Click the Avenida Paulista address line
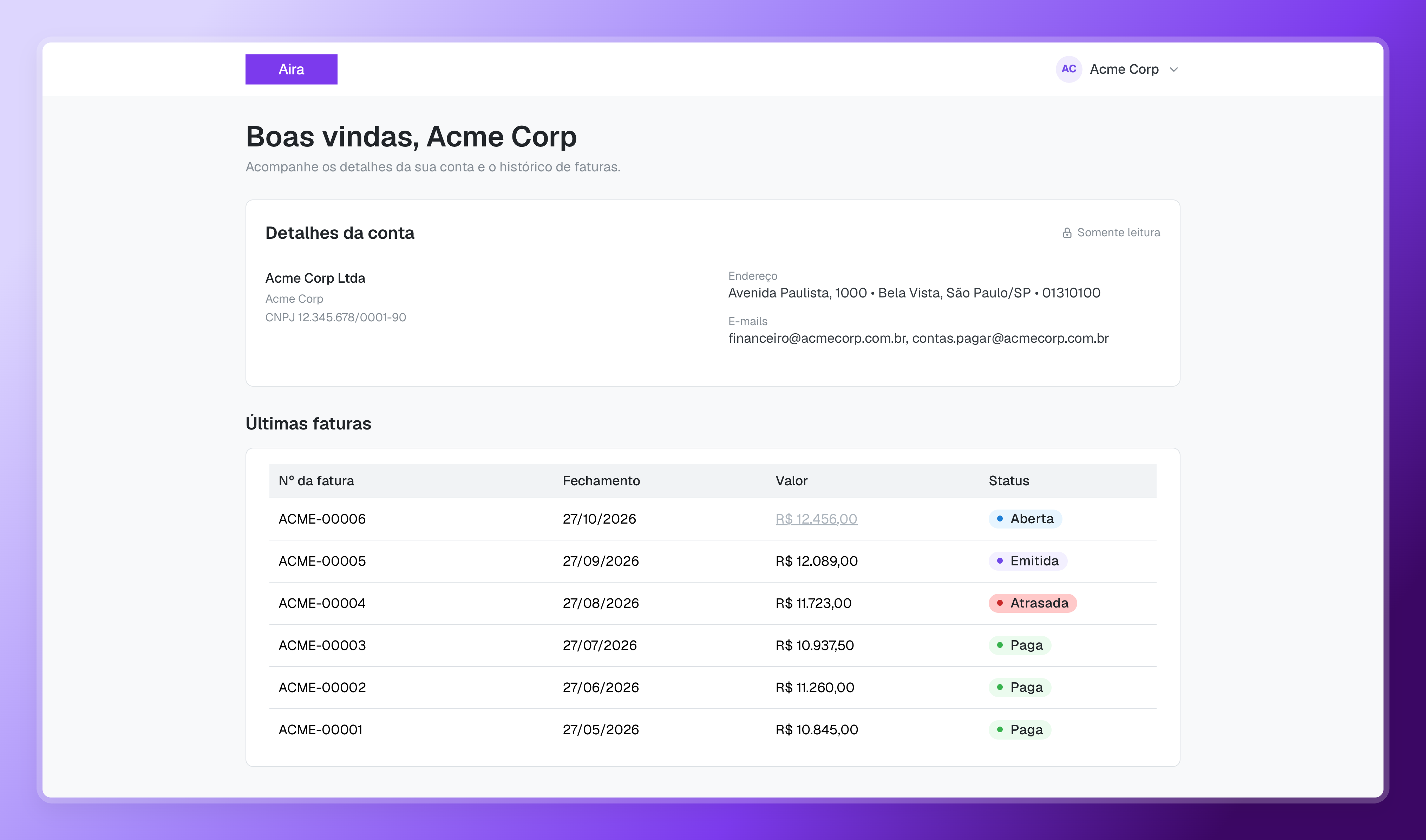Image resolution: width=1426 pixels, height=840 pixels. coord(914,293)
